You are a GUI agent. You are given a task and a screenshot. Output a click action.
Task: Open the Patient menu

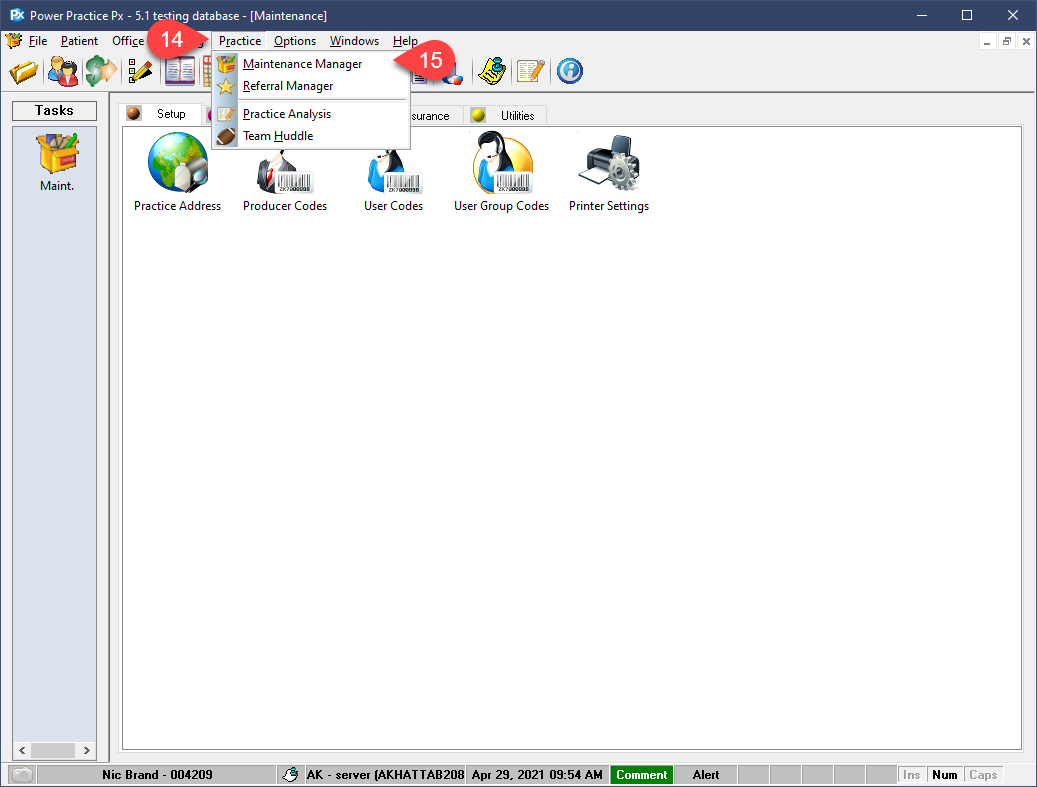(79, 41)
